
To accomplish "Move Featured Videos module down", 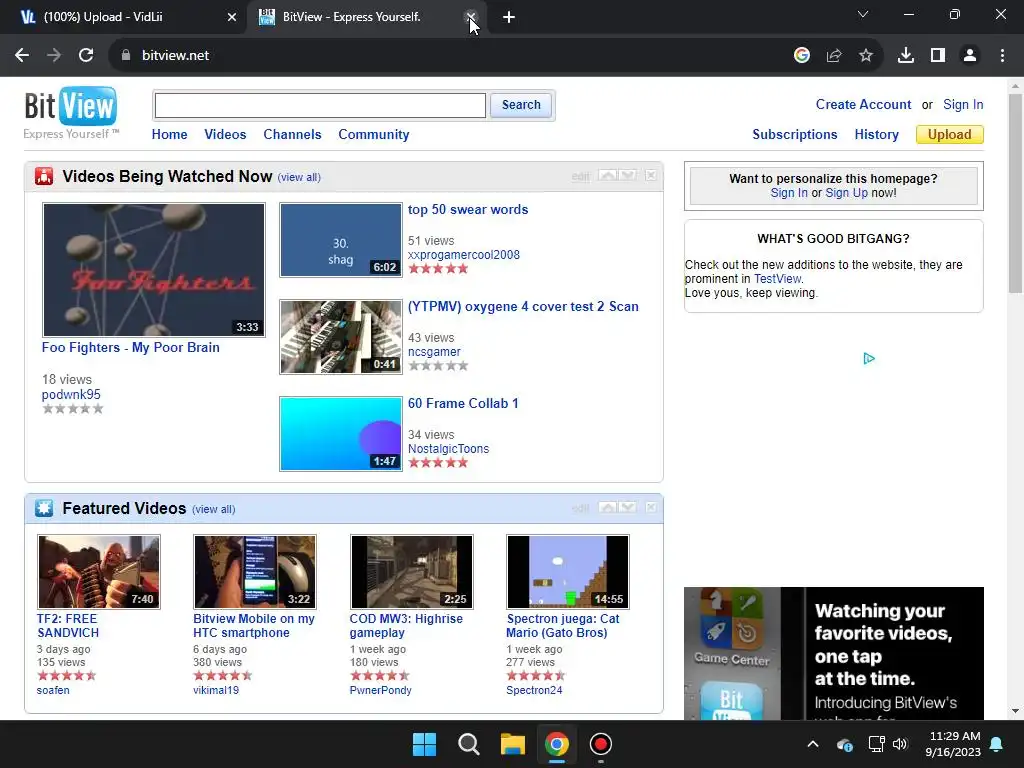I will click(x=628, y=507).
